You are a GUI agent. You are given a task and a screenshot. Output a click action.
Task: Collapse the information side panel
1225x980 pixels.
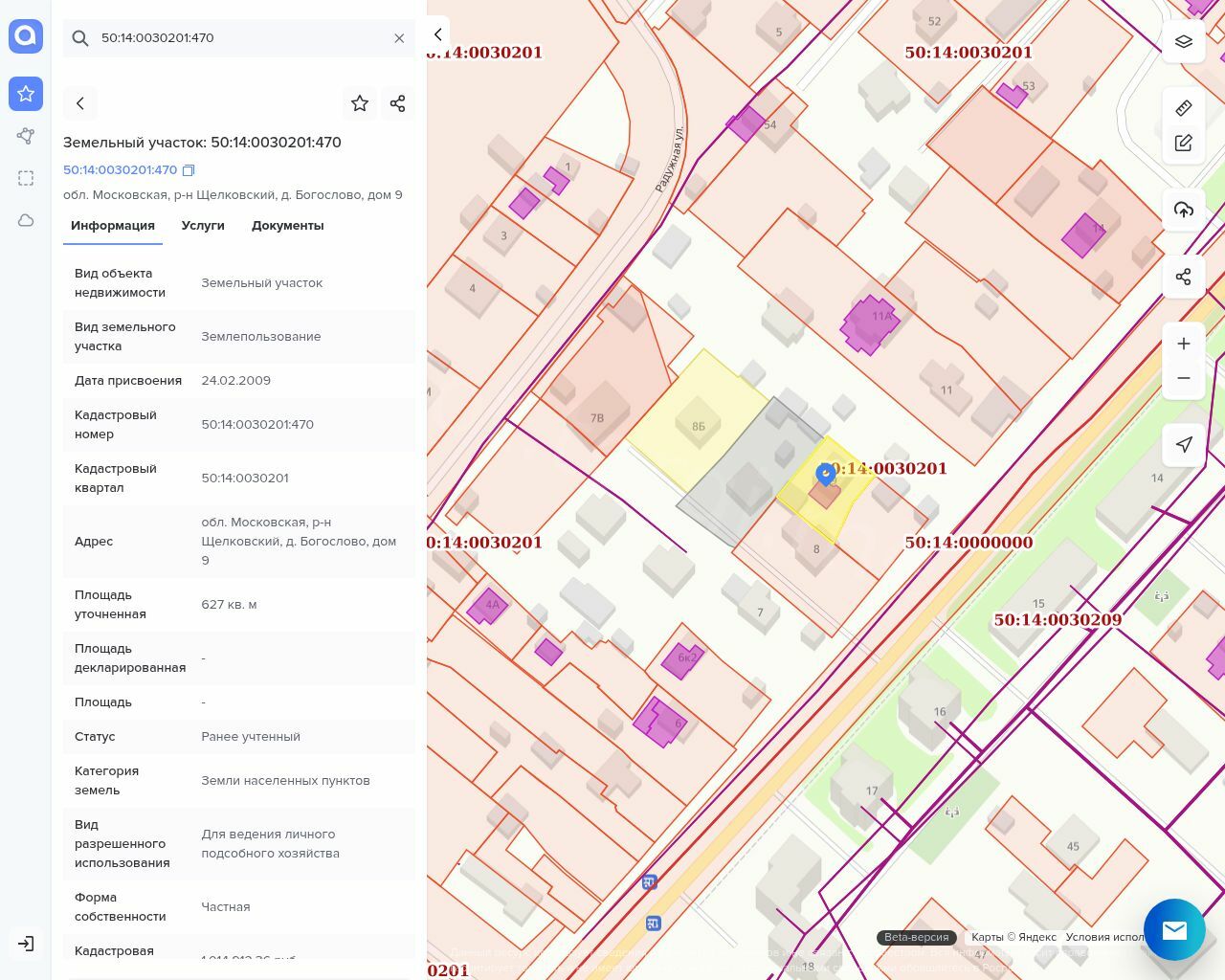tap(437, 34)
